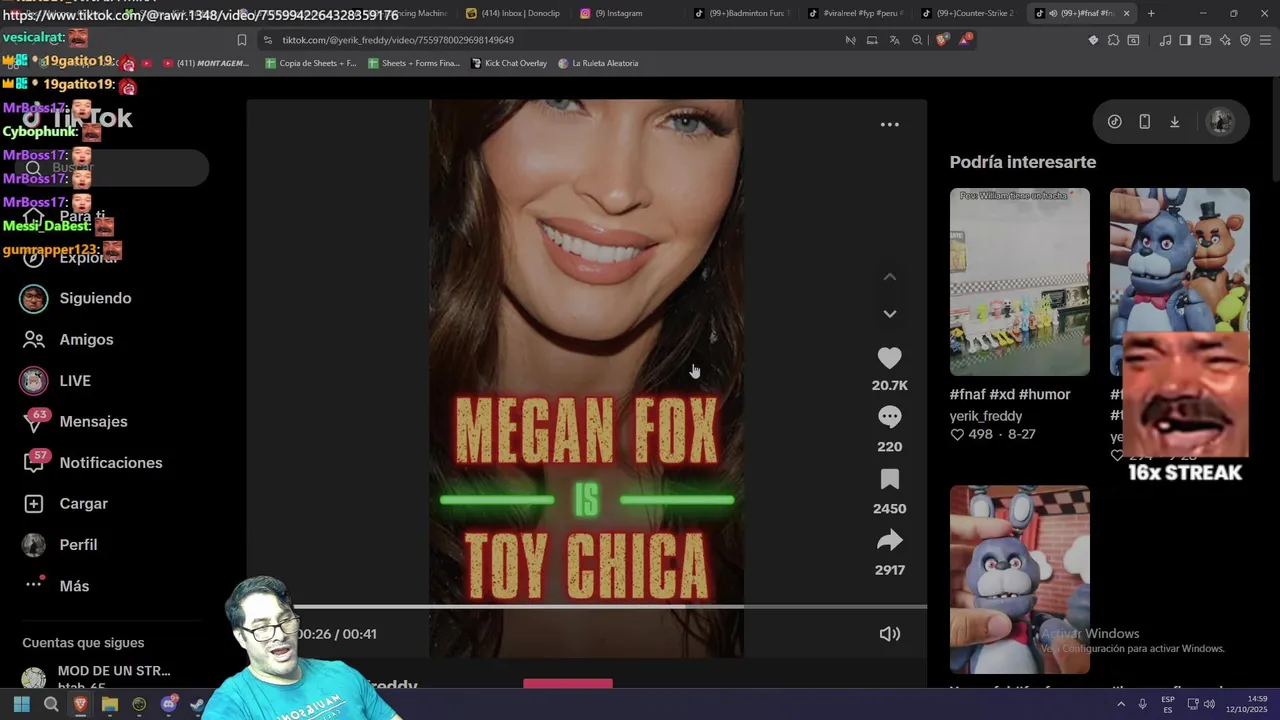Open the Leo AI sparkle icon
Viewport: 1280px width, 720px height.
point(1225,40)
